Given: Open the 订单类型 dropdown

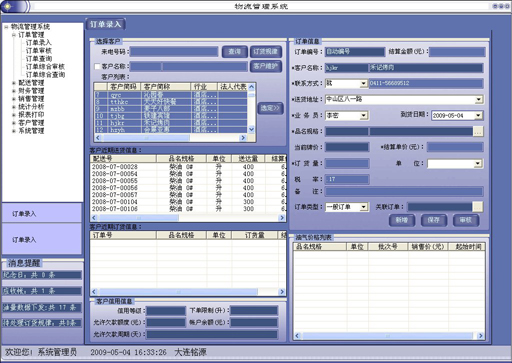Looking at the screenshot, I should [x=364, y=207].
